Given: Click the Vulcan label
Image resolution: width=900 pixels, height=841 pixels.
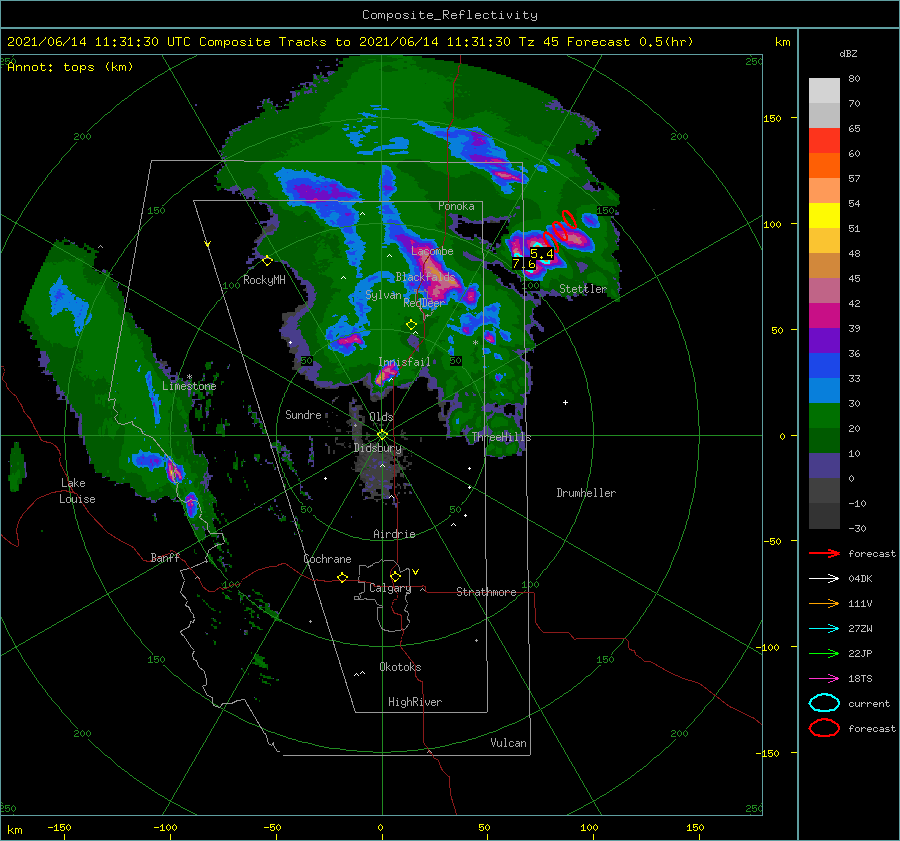Looking at the screenshot, I should 508,743.
